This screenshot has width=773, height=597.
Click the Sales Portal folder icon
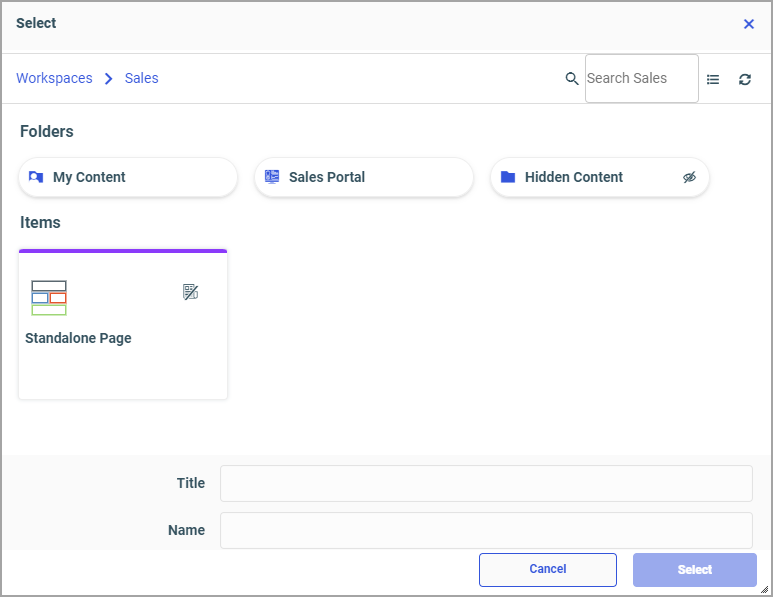(272, 177)
